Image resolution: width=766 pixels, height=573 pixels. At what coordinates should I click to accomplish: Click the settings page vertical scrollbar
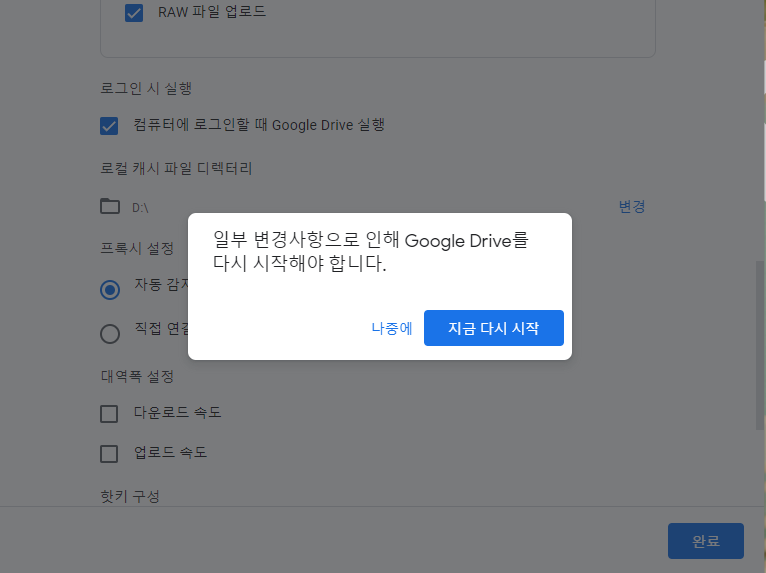click(x=760, y=345)
